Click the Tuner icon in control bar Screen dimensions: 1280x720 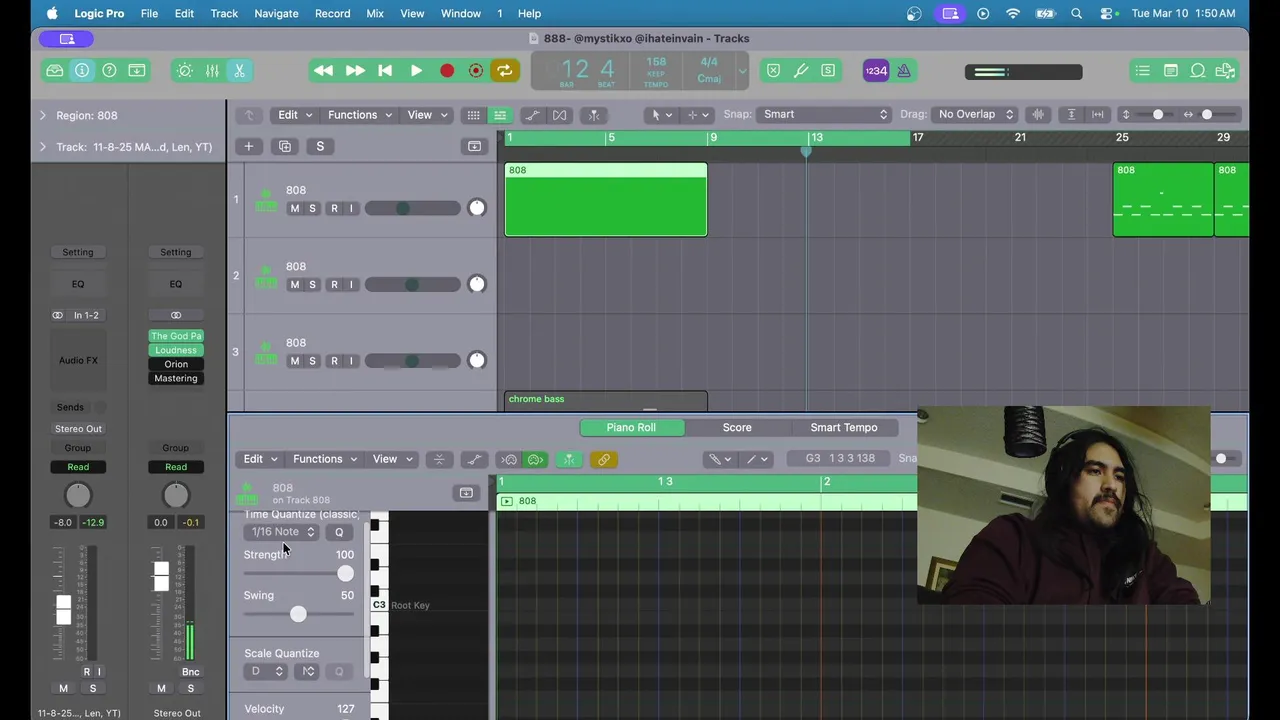coord(801,71)
